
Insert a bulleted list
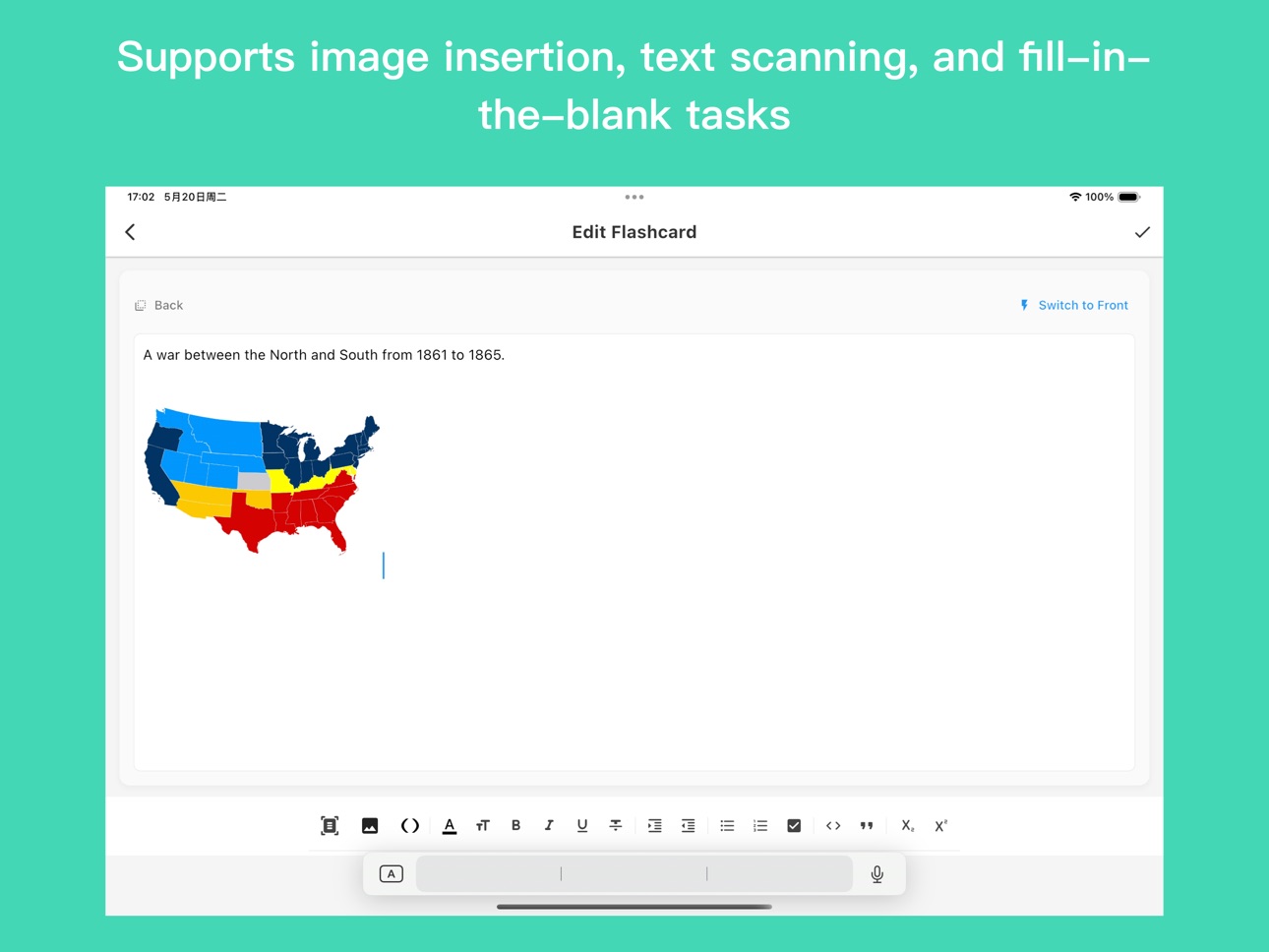click(x=727, y=826)
